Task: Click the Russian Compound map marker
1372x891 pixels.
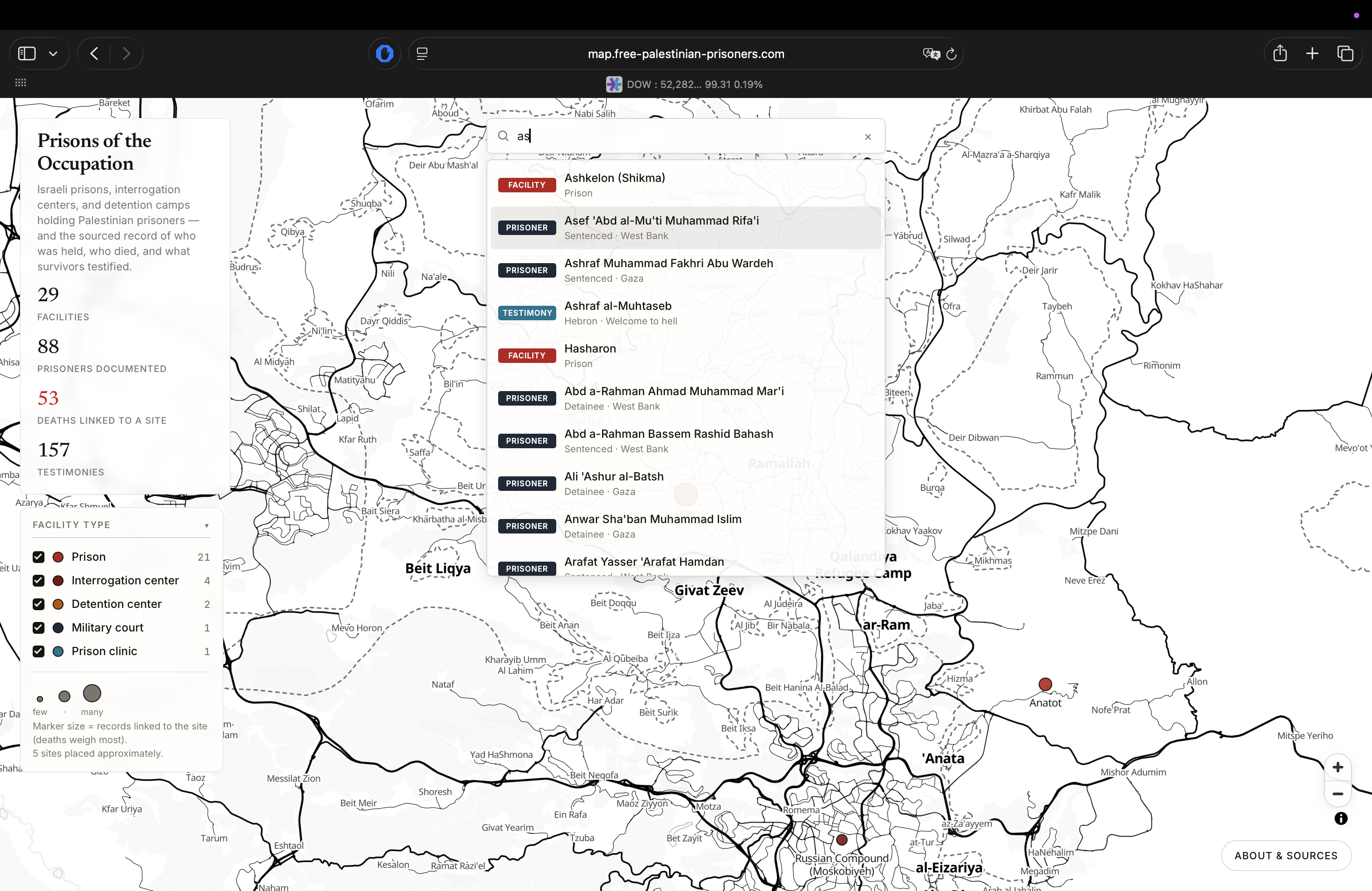Action: [842, 840]
